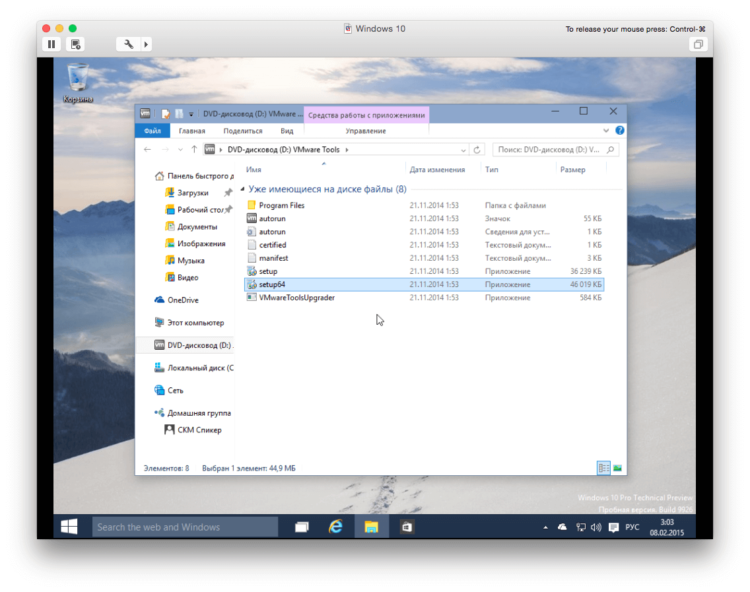Select the setup application file
The height and width of the screenshot is (592, 750).
pos(424,271)
